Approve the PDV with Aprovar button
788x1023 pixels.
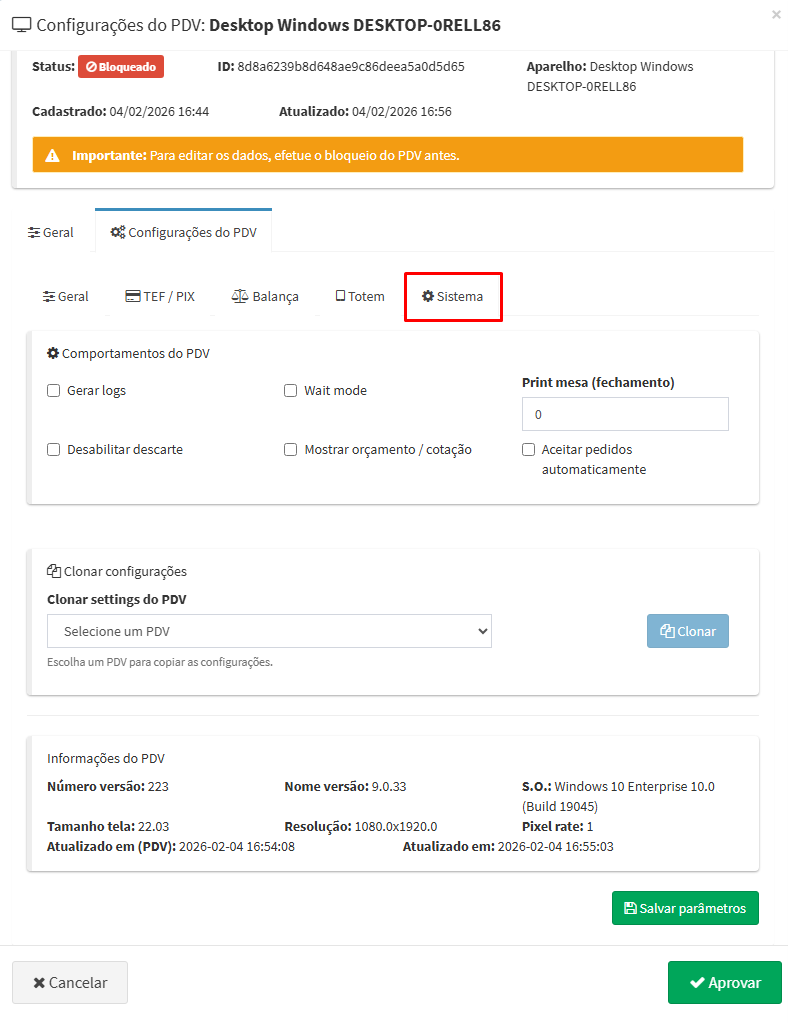click(x=724, y=982)
